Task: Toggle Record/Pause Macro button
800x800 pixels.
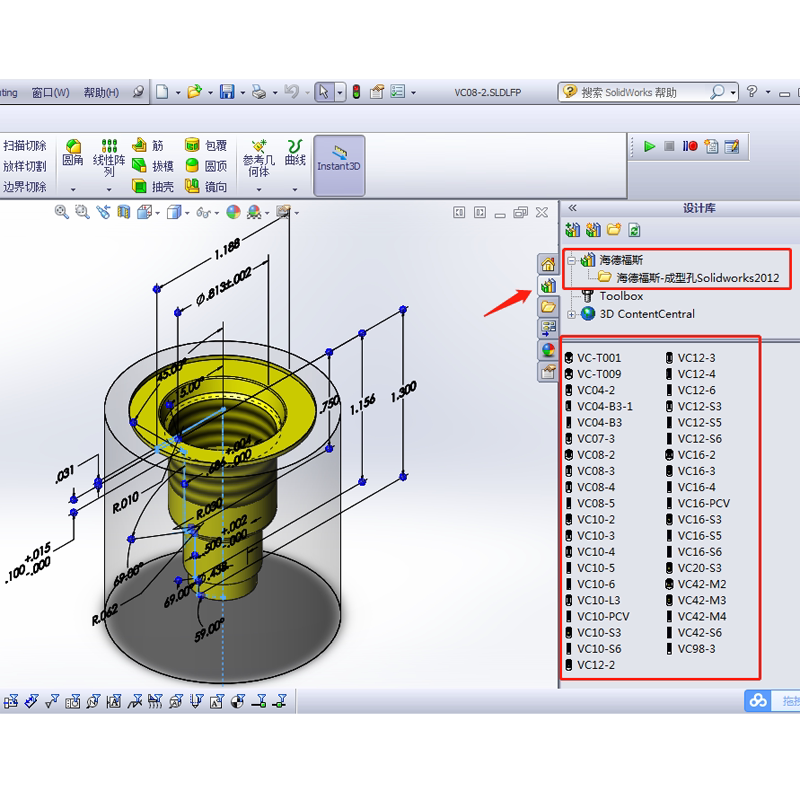Action: pos(690,146)
